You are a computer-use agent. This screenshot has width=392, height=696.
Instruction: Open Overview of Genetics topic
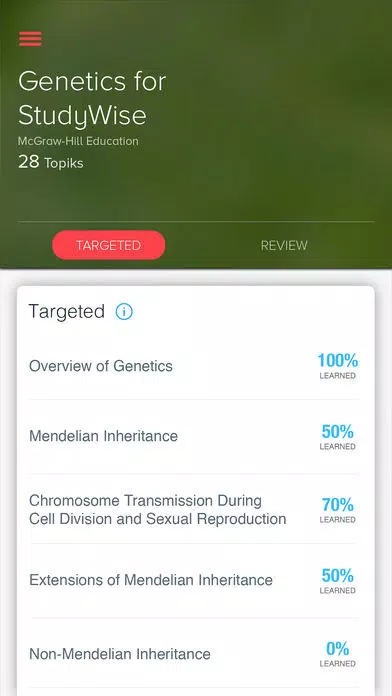[194, 366]
